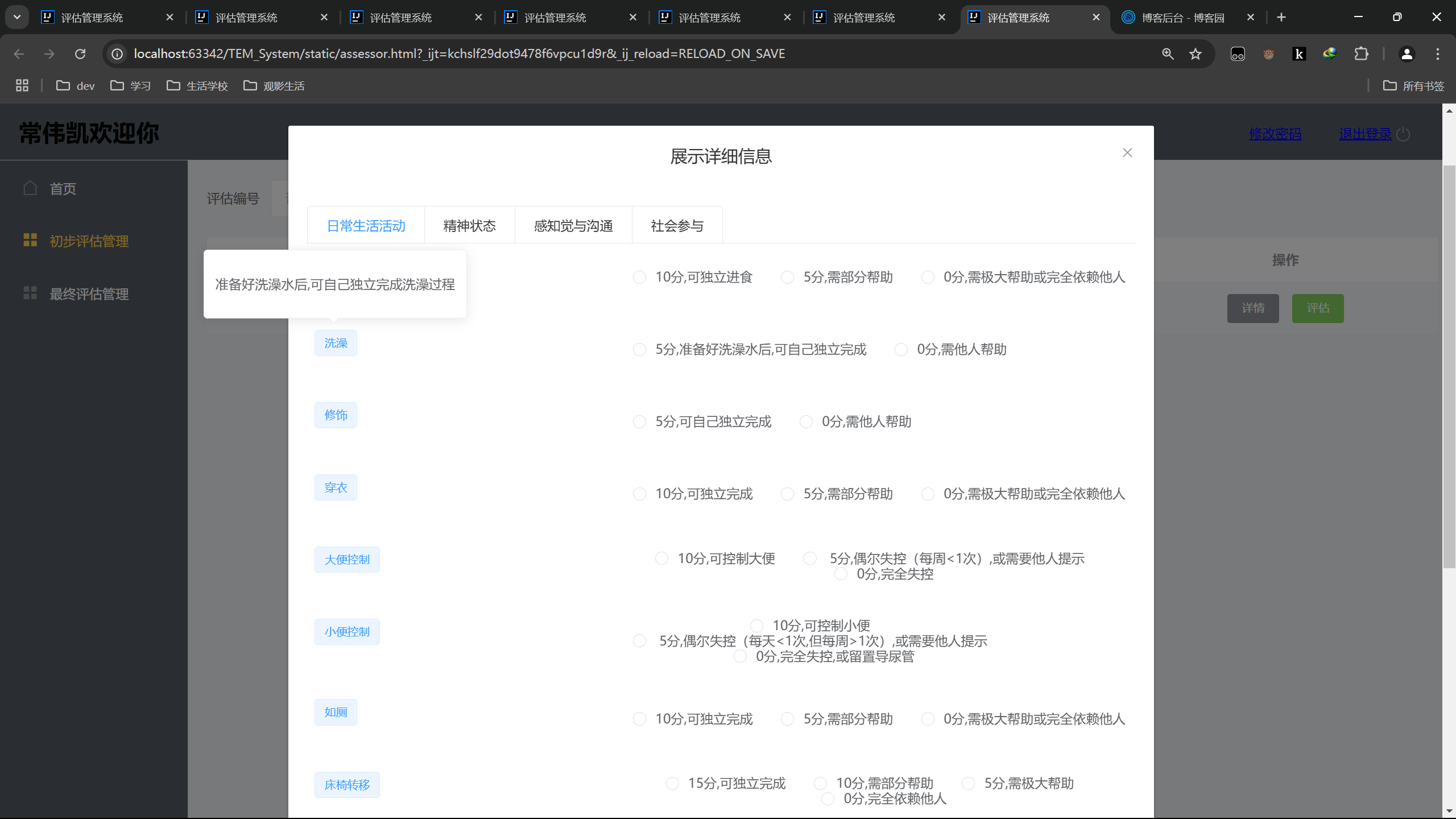1456x819 pixels.
Task: Click the zoom magnifier icon in address bar
Action: pos(1168,54)
